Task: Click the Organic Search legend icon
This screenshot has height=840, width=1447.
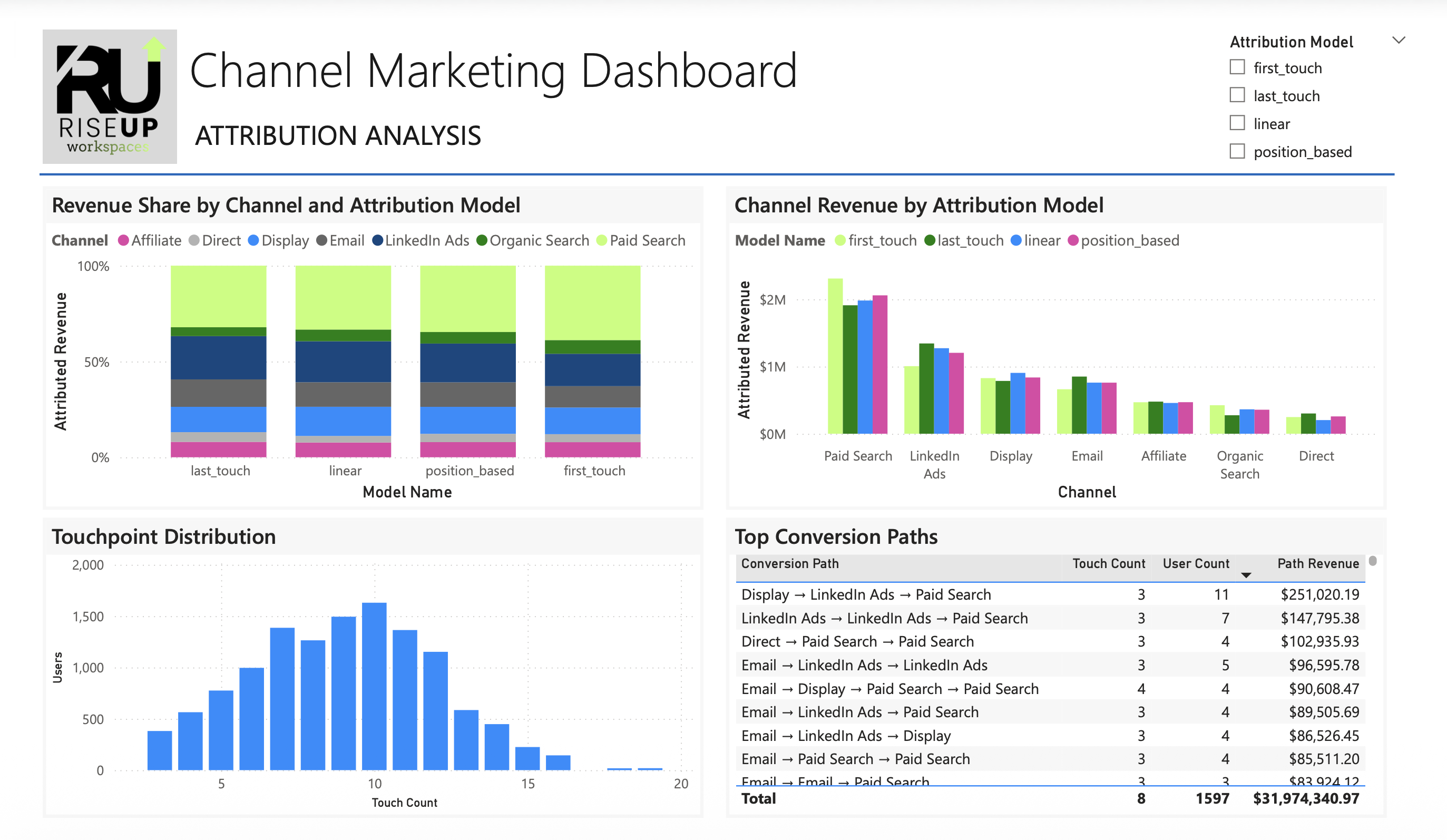Action: 483,241
